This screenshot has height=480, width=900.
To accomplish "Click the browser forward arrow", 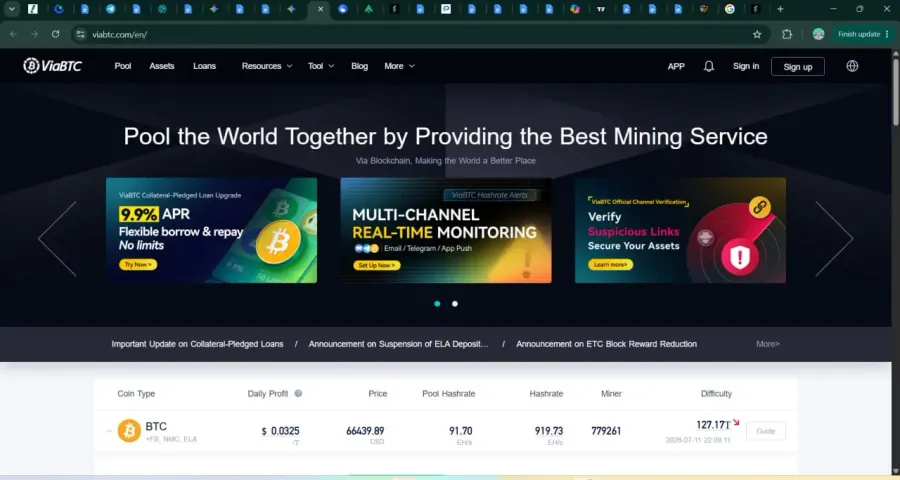I will tap(34, 34).
